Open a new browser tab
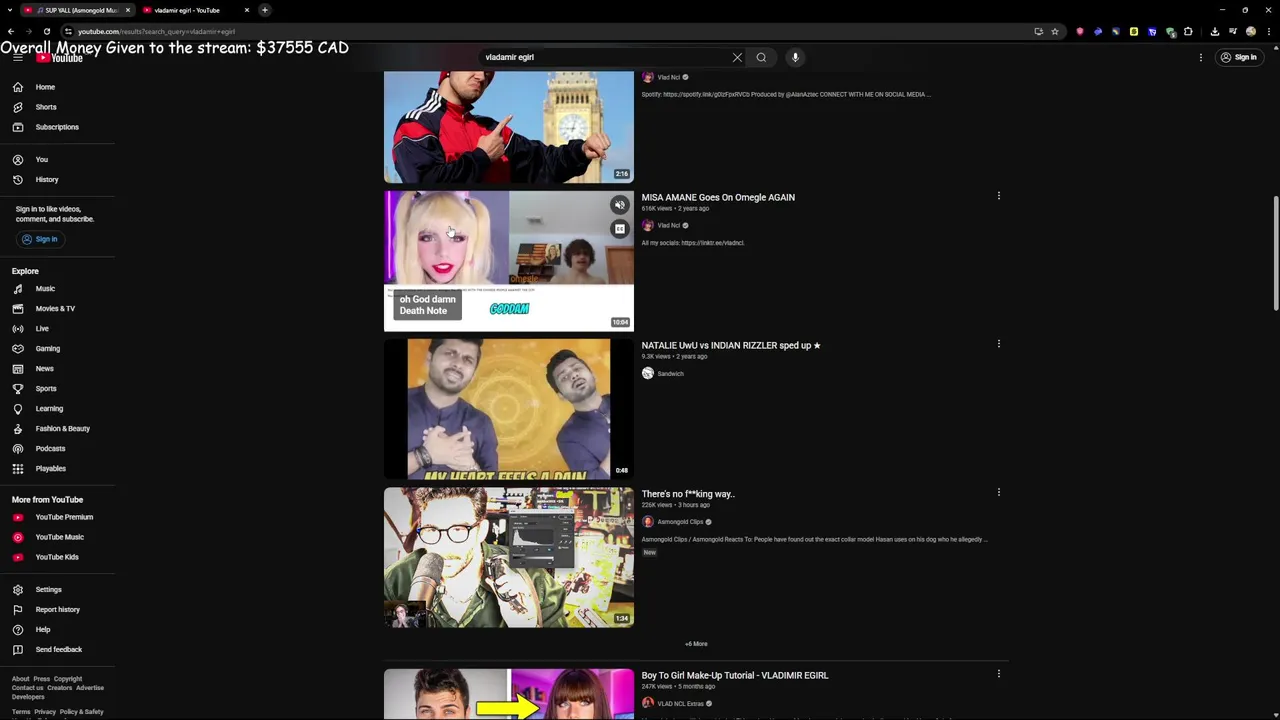Viewport: 1280px width, 720px height. click(x=265, y=10)
